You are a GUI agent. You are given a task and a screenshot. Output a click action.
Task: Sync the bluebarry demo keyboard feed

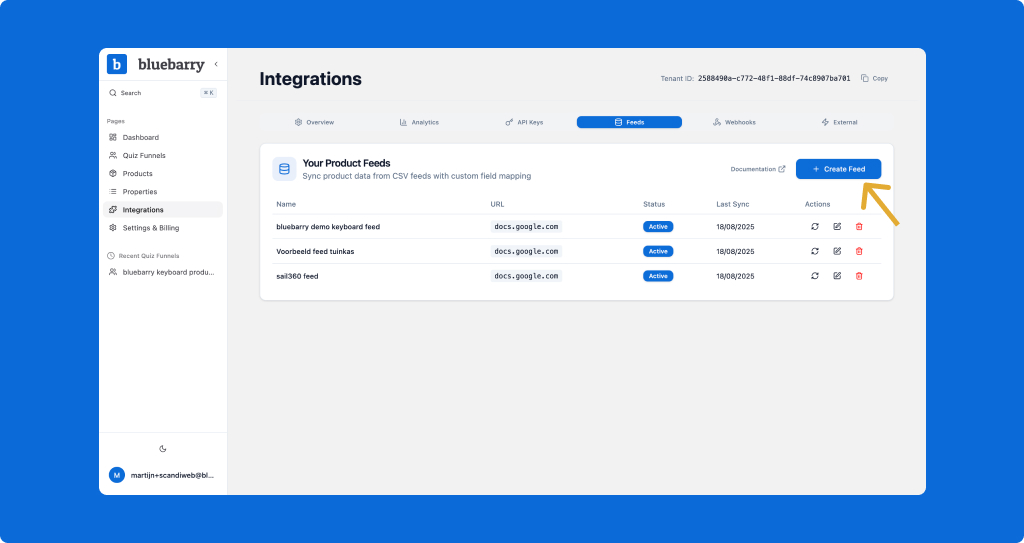pyautogui.click(x=815, y=226)
